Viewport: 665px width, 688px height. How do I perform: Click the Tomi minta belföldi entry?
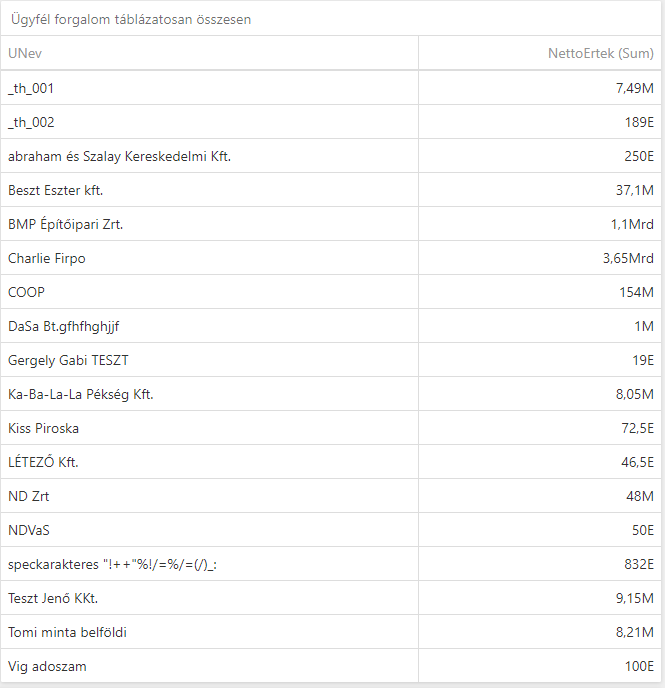coord(68,632)
